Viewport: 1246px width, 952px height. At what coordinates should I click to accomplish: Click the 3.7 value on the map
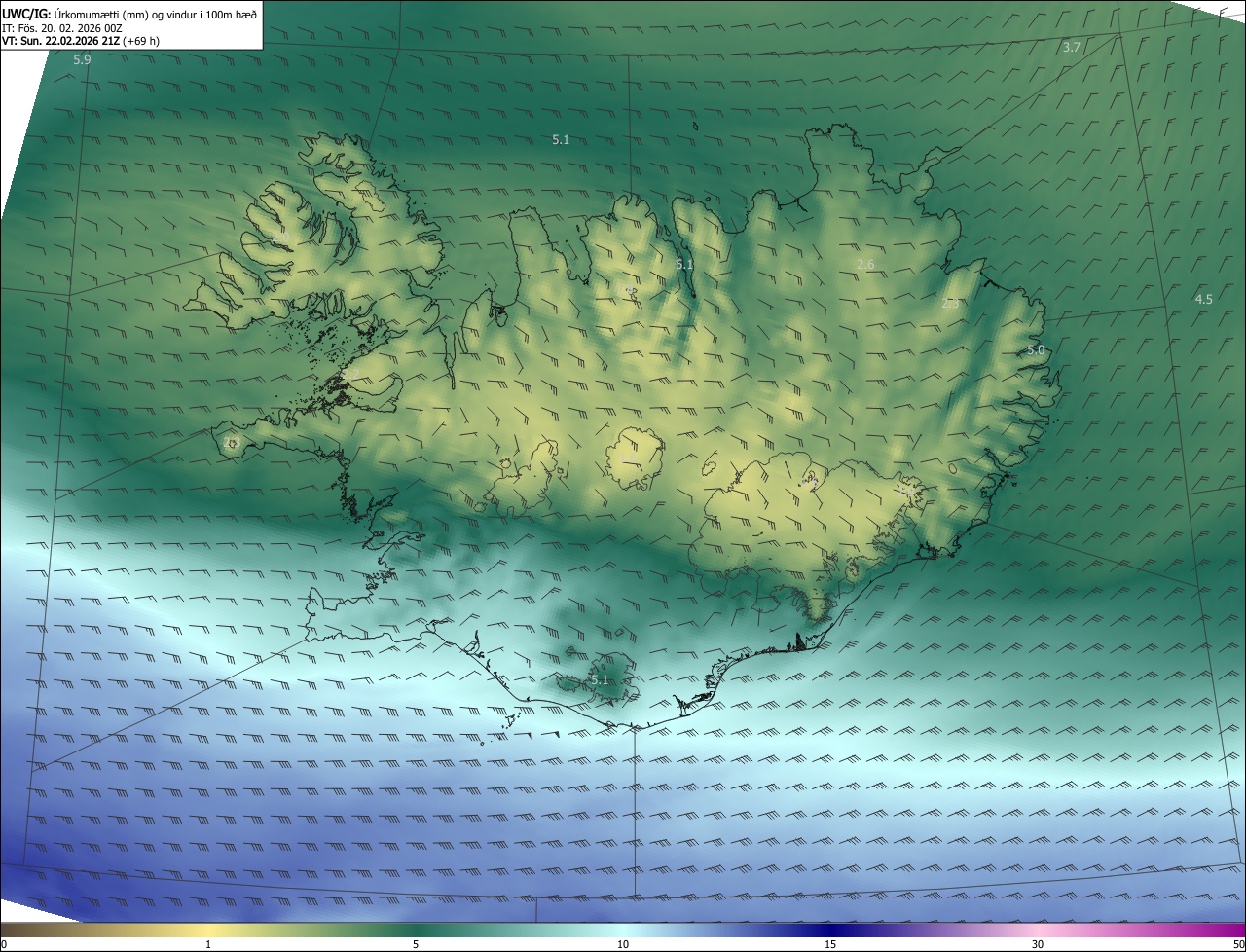(x=1072, y=47)
